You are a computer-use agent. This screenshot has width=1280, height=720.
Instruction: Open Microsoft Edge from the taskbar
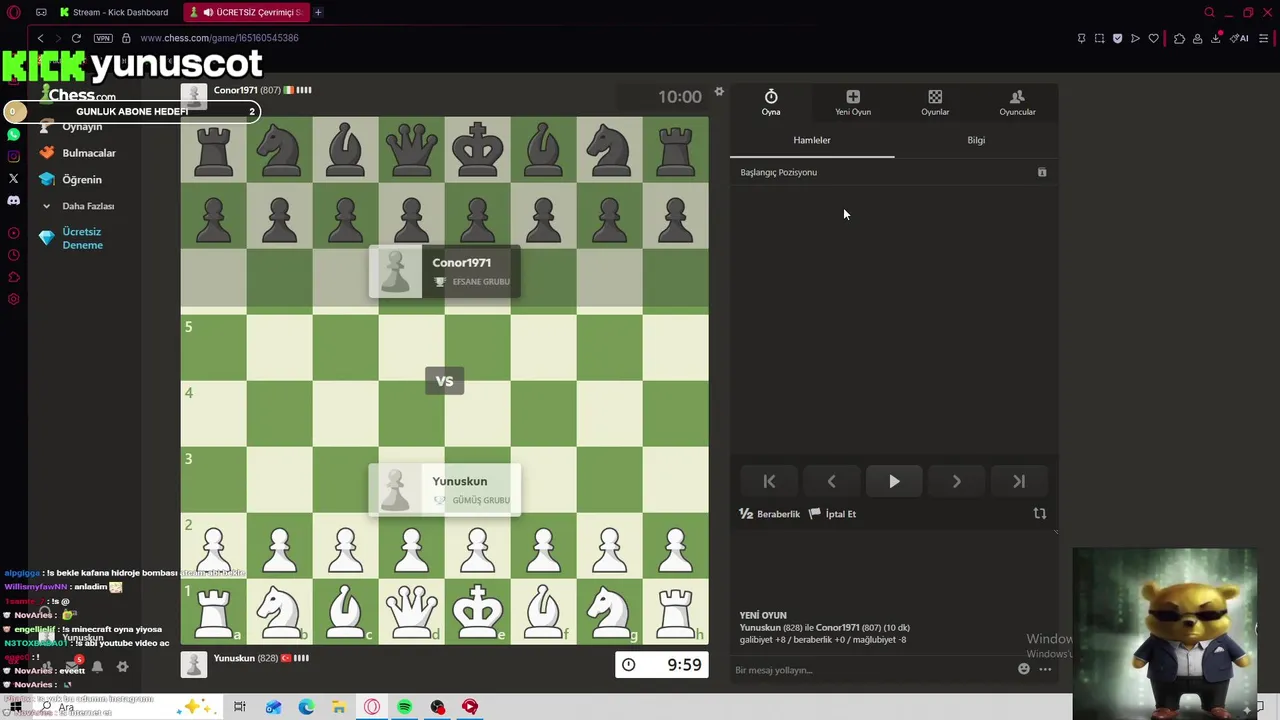(x=306, y=707)
